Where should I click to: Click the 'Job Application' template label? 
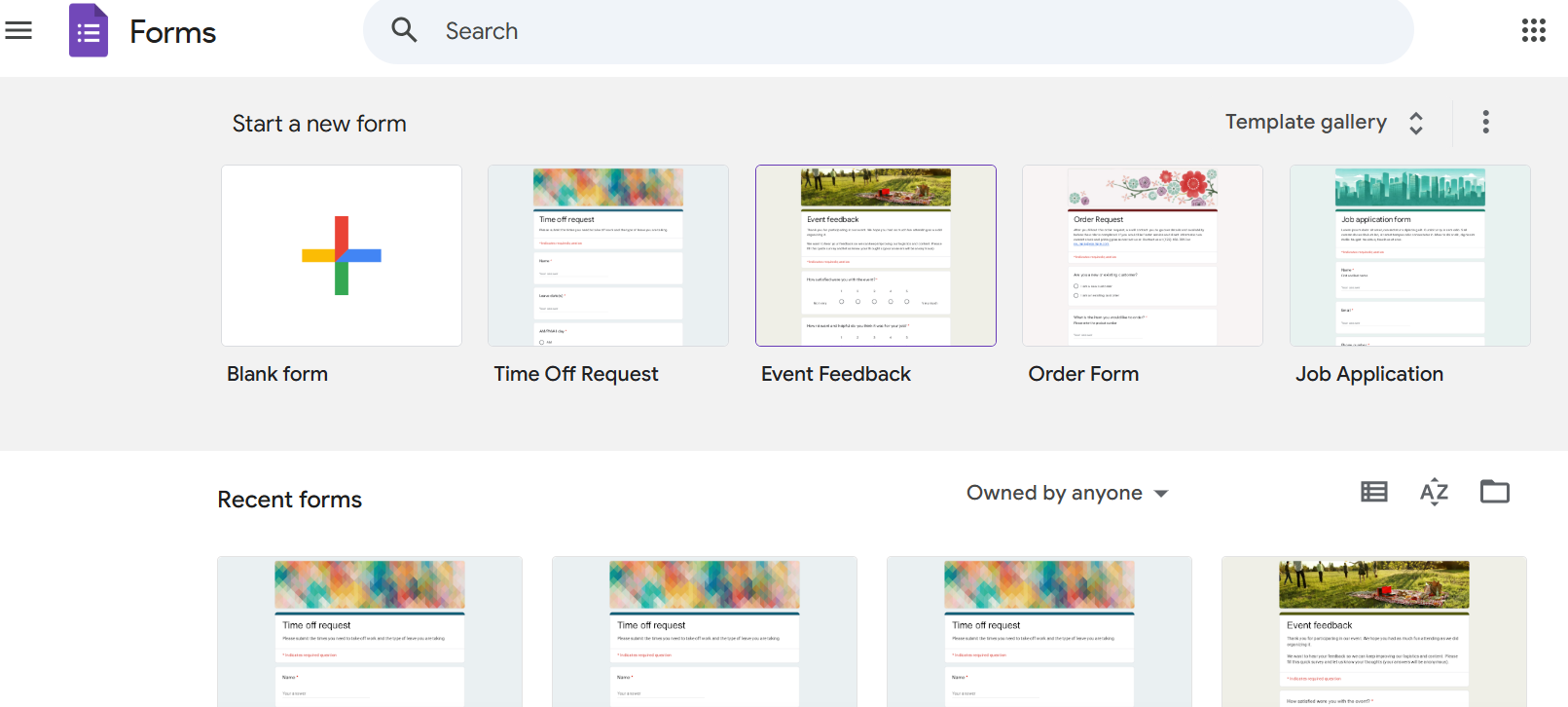pos(1369,375)
